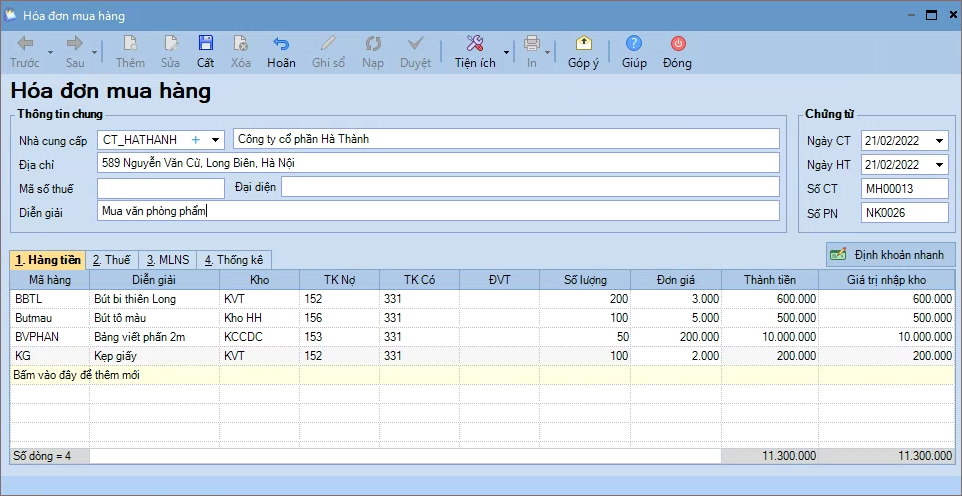Click the Định khoản nhanh button
The height and width of the screenshot is (496, 962).
click(x=890, y=254)
